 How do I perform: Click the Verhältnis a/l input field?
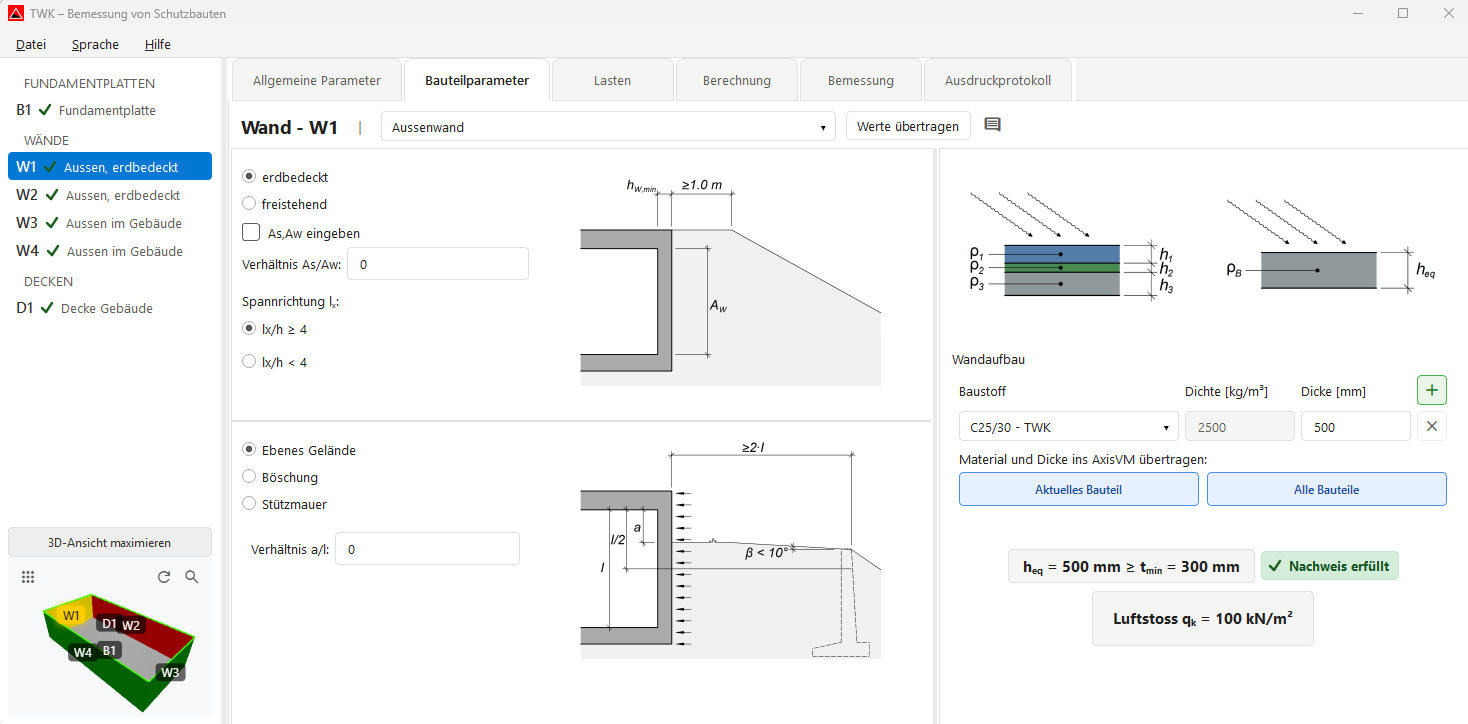[x=427, y=548]
